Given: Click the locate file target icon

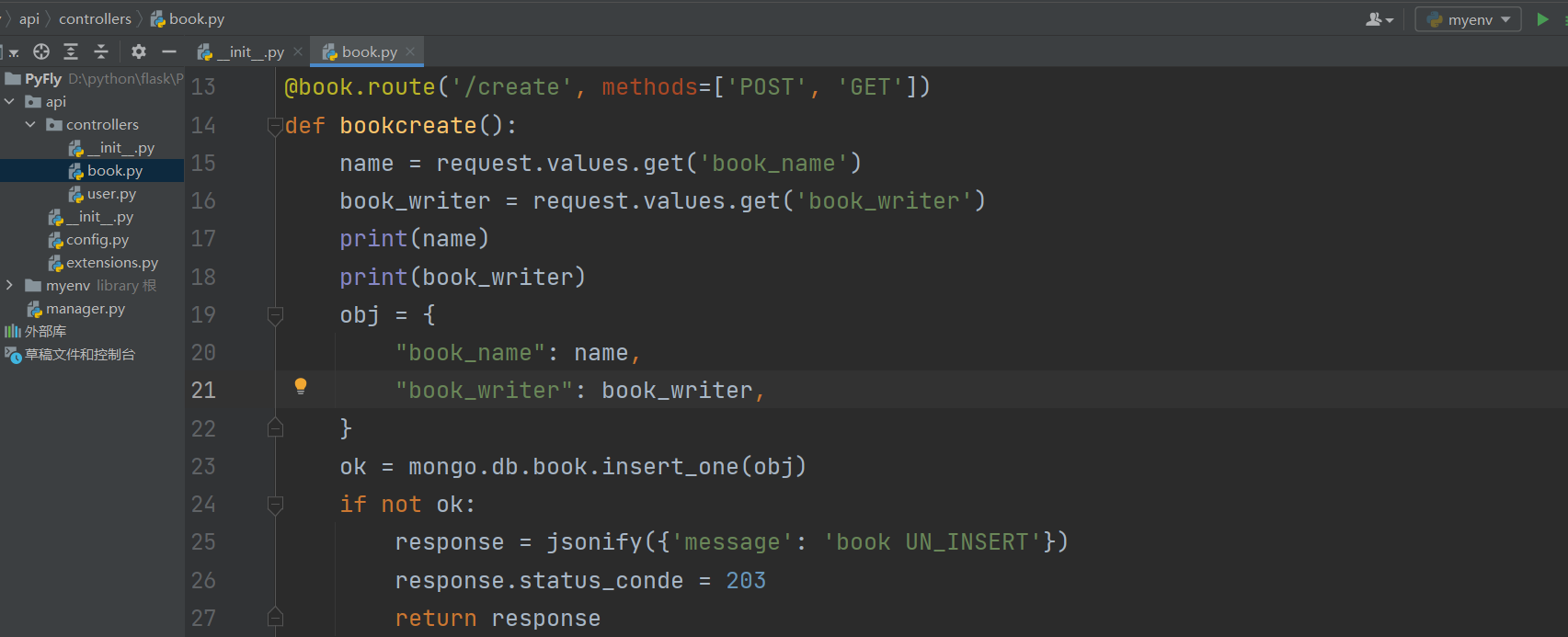Looking at the screenshot, I should tap(41, 51).
